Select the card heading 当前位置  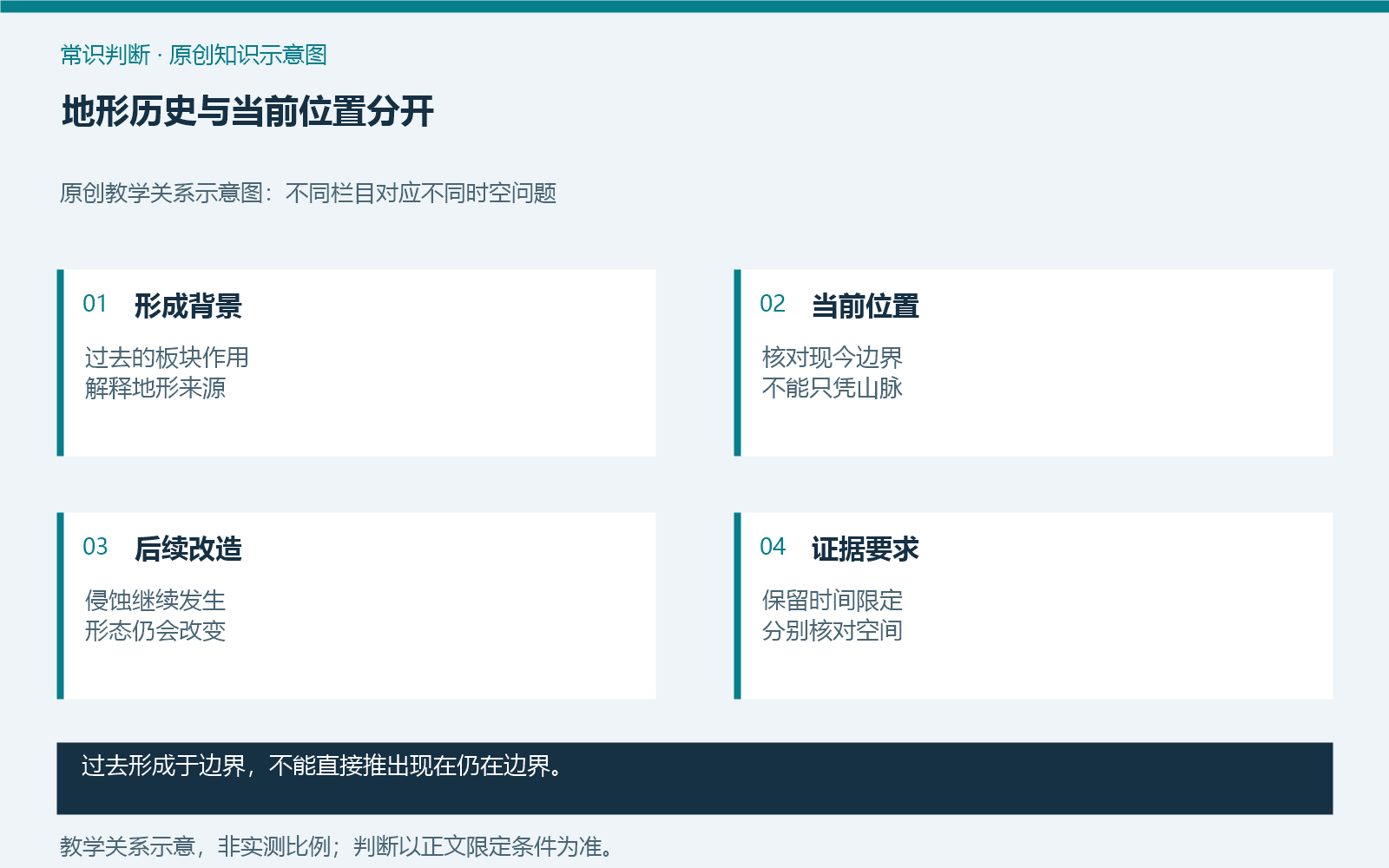(866, 306)
